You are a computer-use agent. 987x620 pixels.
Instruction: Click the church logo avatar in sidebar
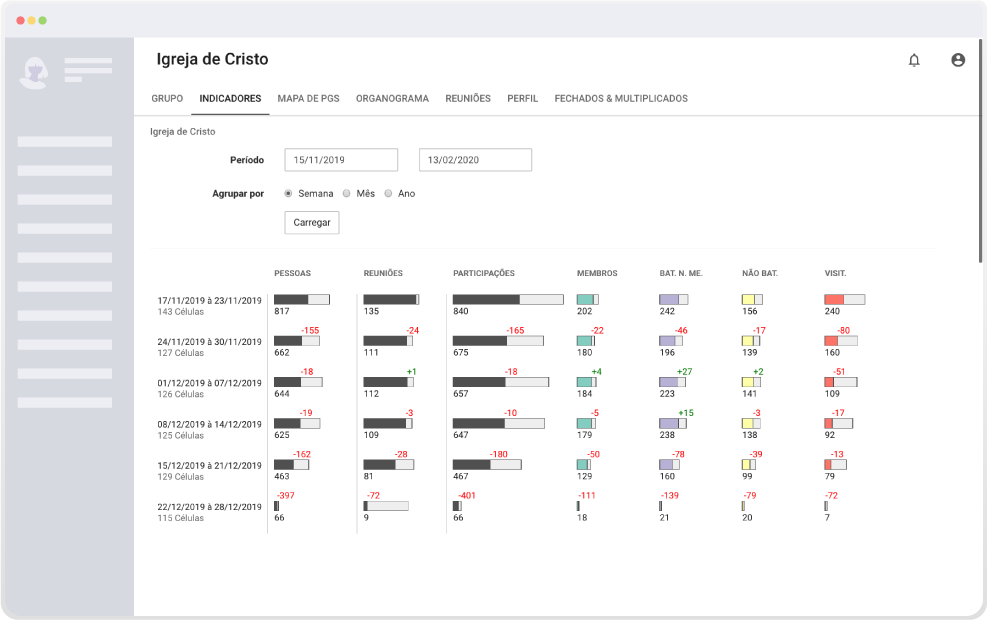point(34,72)
